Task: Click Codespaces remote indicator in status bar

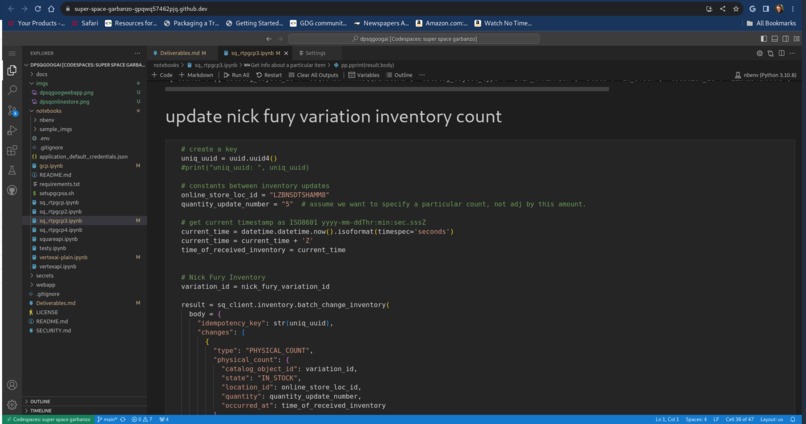Action: [48, 419]
